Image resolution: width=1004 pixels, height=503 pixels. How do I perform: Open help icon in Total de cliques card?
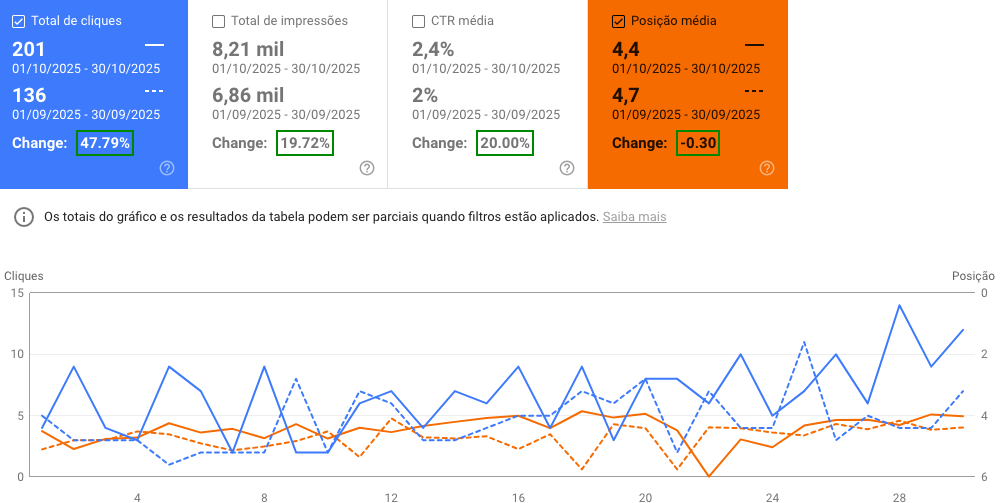point(167,168)
